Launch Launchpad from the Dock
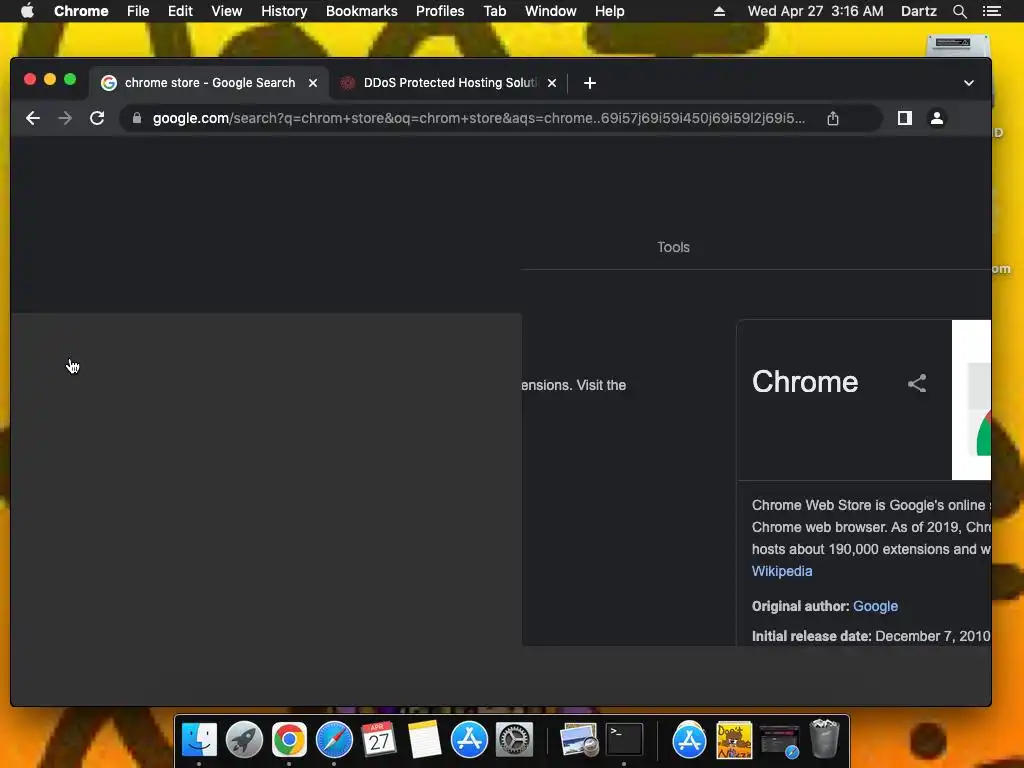 (244, 740)
